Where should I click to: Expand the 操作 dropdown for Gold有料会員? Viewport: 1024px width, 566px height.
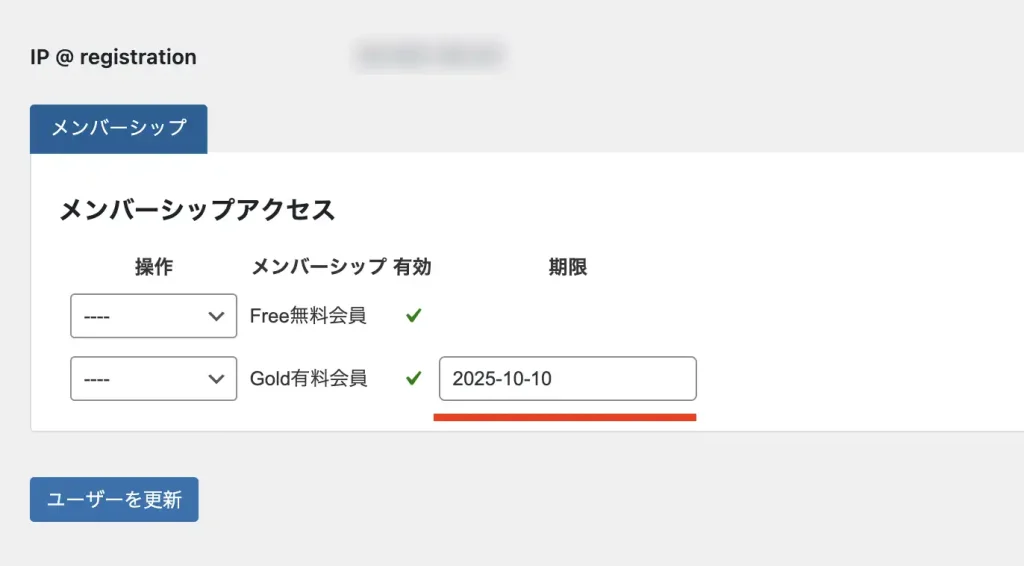[x=153, y=379]
